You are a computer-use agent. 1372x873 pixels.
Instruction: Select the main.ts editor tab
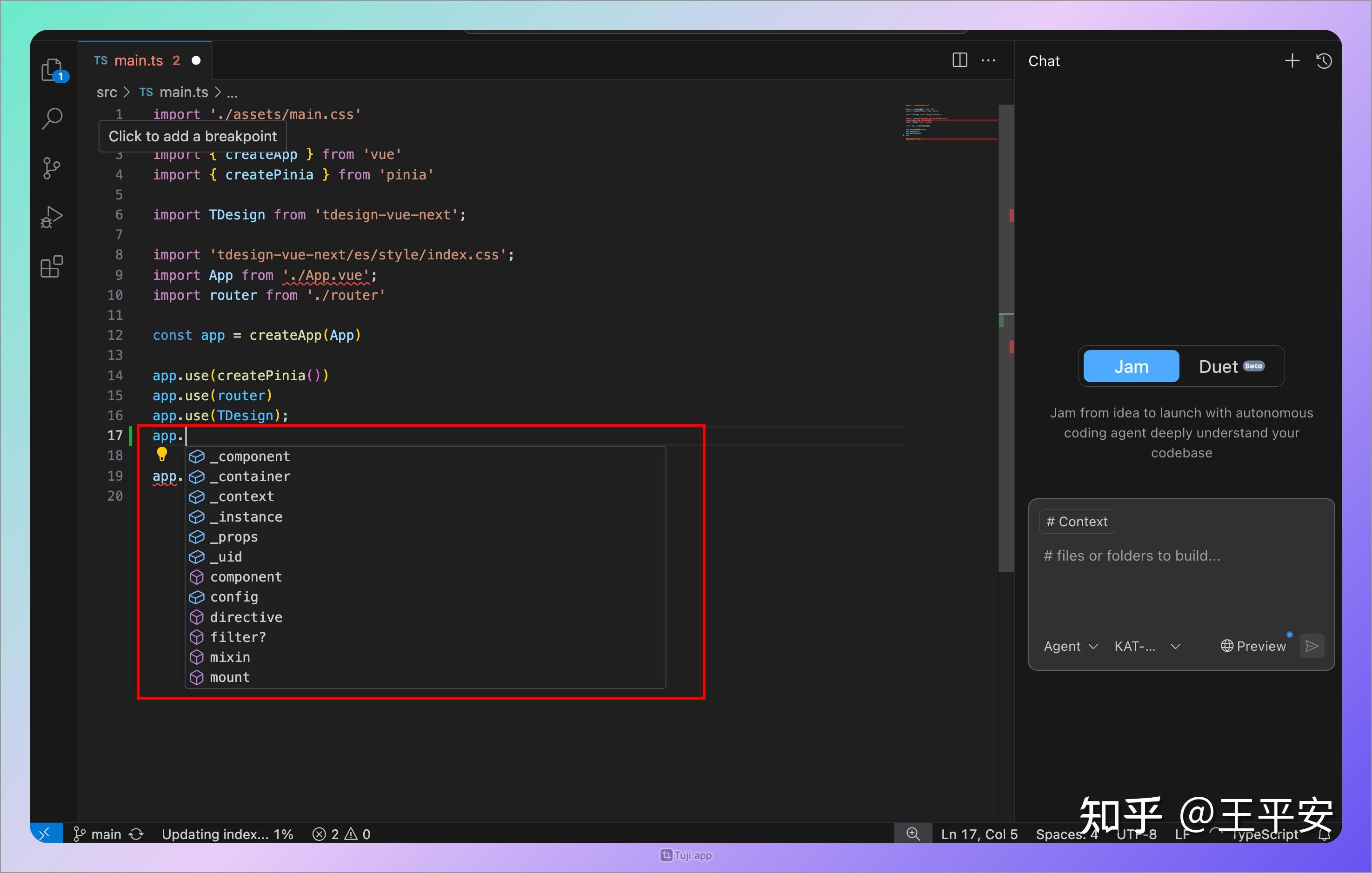click(139, 60)
